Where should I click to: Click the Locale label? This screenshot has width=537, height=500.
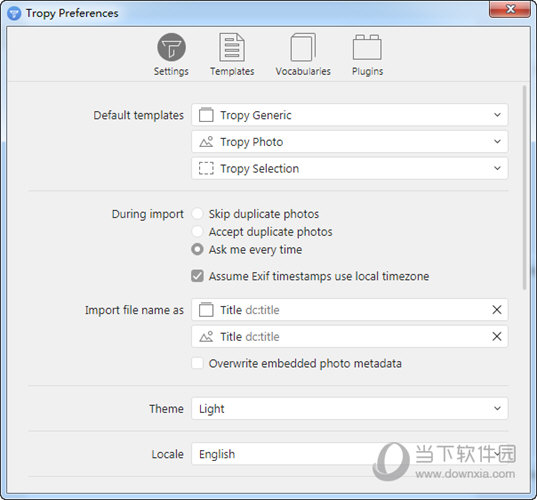pos(167,454)
